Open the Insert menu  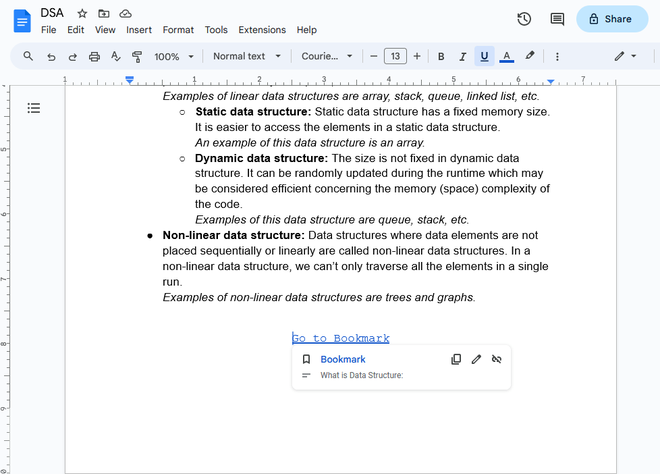coord(139,30)
